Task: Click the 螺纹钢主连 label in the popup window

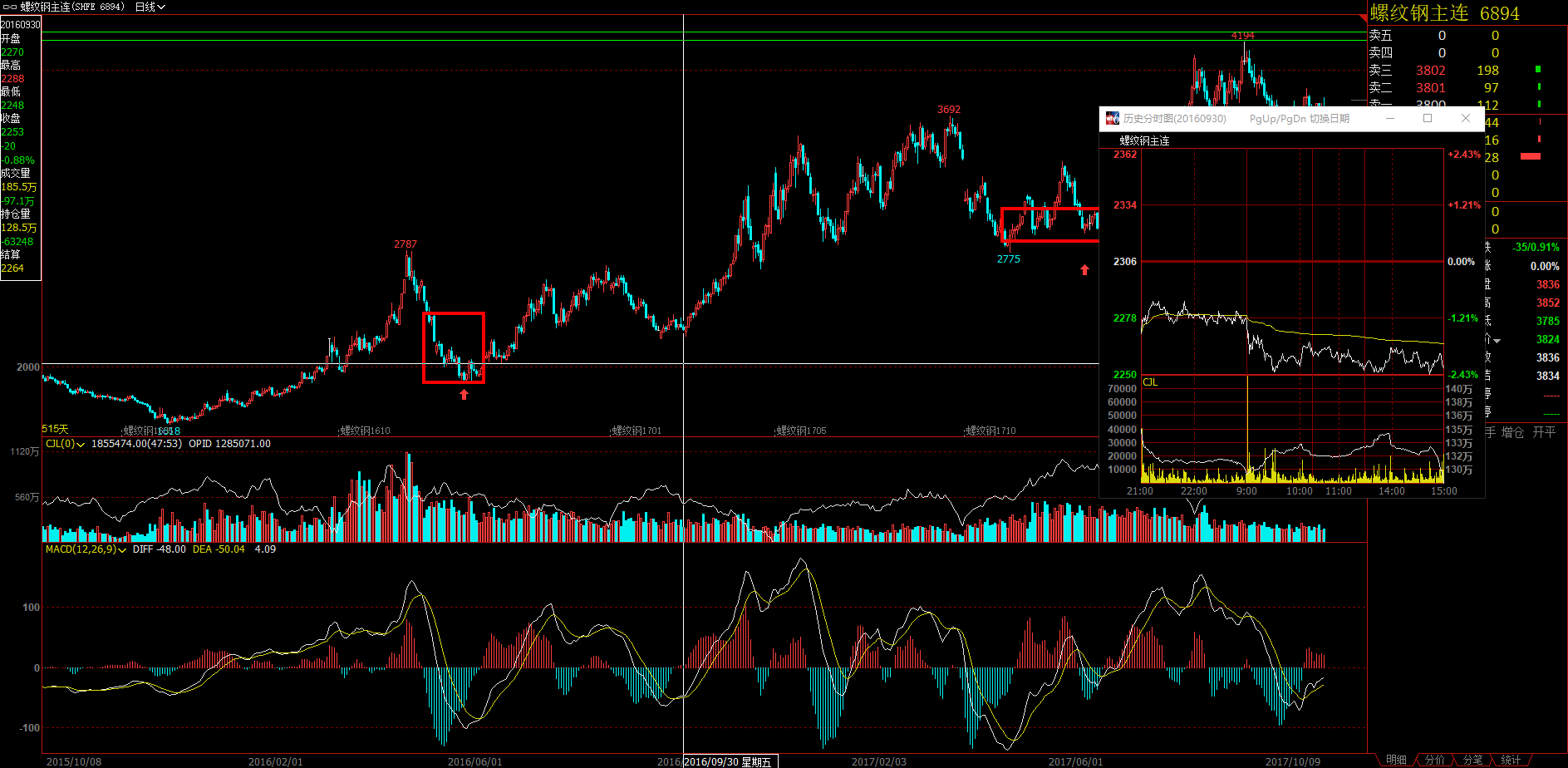Action: [x=1144, y=141]
